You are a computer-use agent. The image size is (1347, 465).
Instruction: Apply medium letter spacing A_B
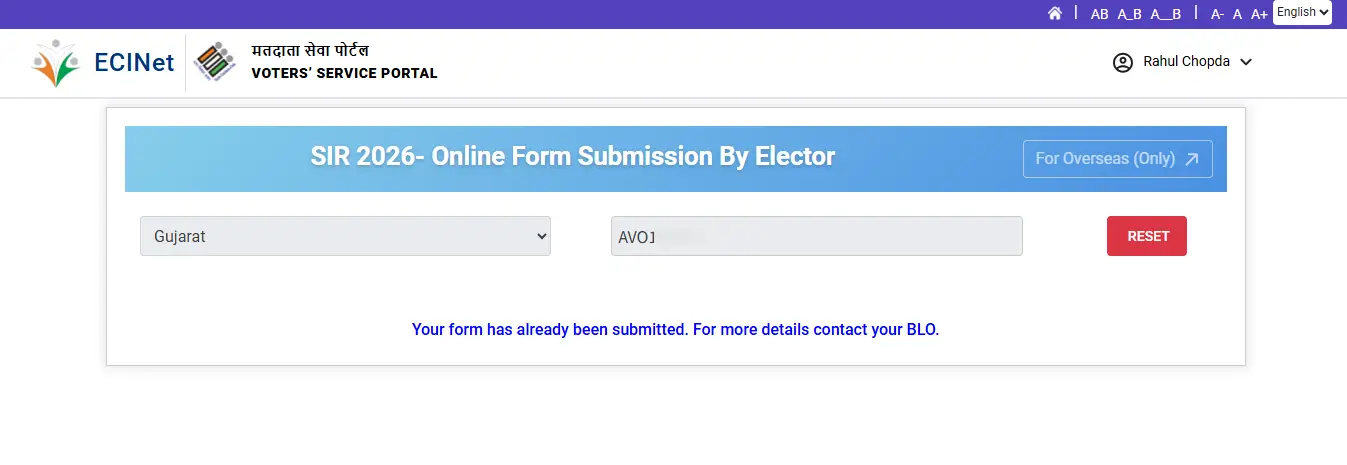pos(1129,14)
